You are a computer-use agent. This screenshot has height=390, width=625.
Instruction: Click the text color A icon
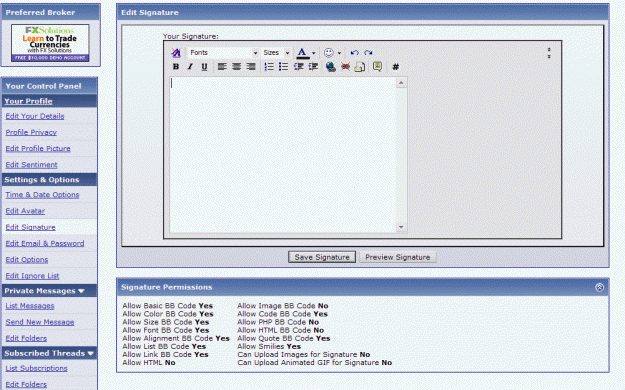[x=303, y=53]
